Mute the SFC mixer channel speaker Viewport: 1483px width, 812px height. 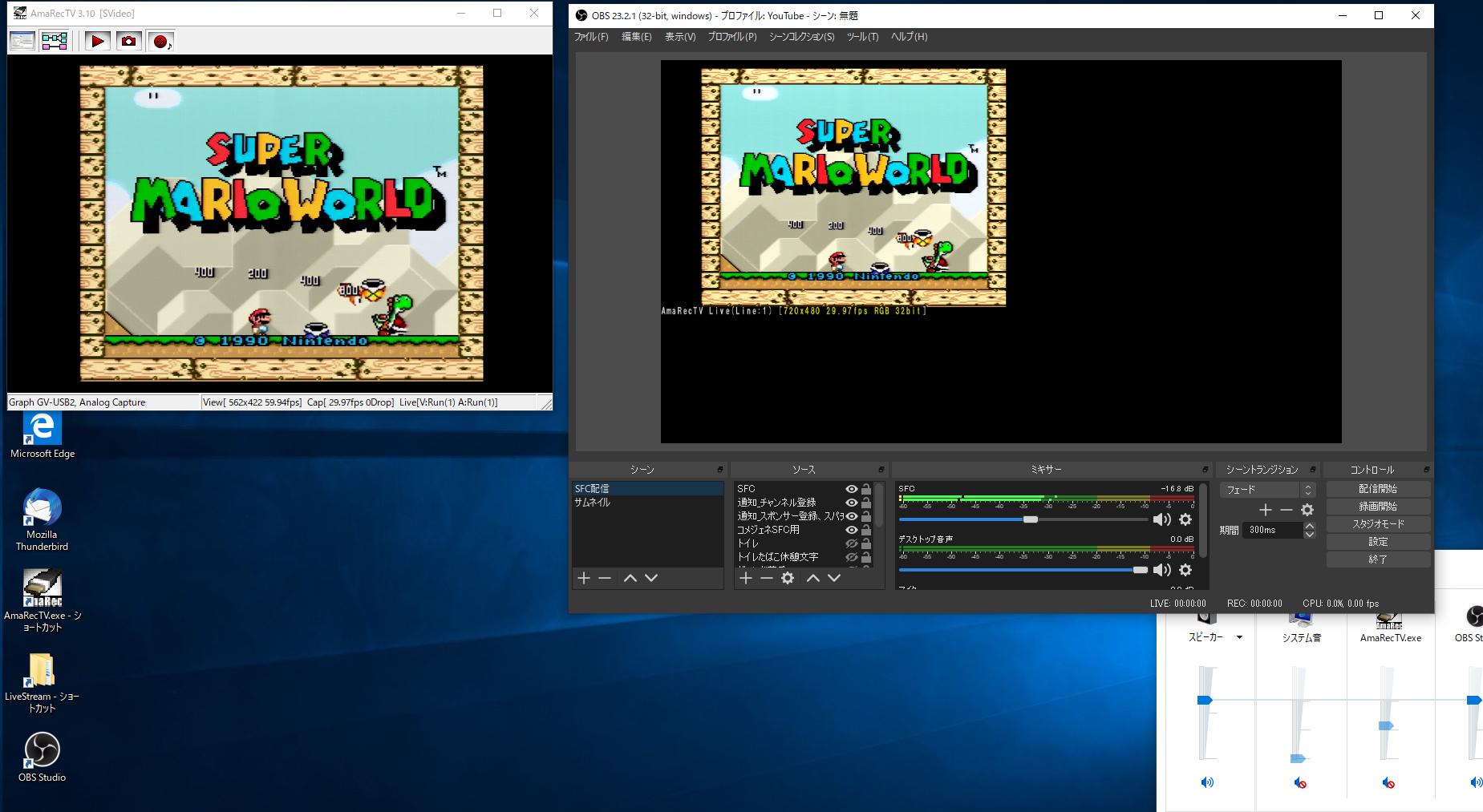pyautogui.click(x=1161, y=519)
